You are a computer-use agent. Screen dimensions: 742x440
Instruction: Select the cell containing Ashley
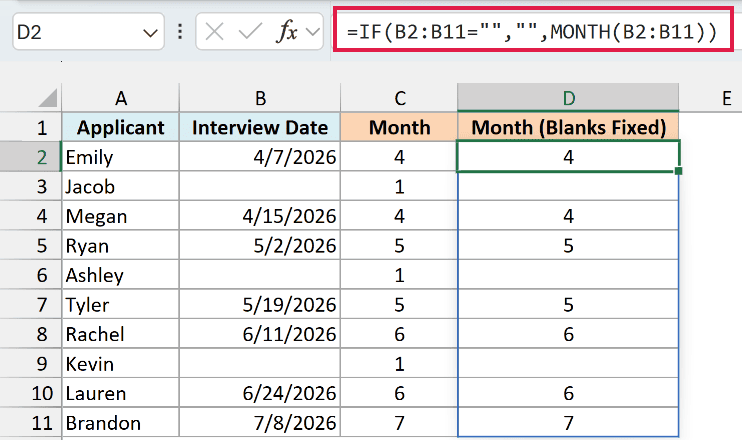coord(121,275)
